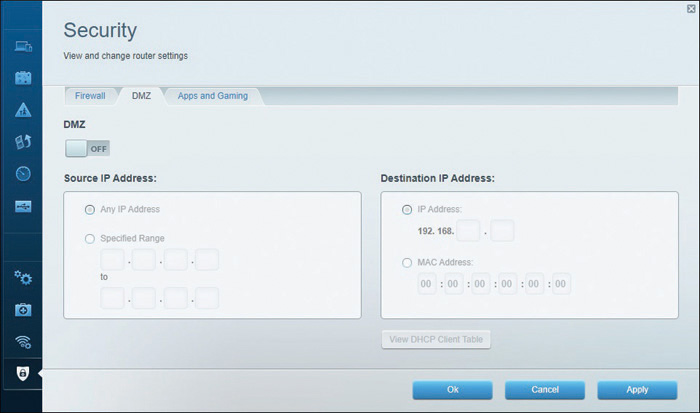
Task: Click first MAC Address octet field
Action: (x=426, y=284)
